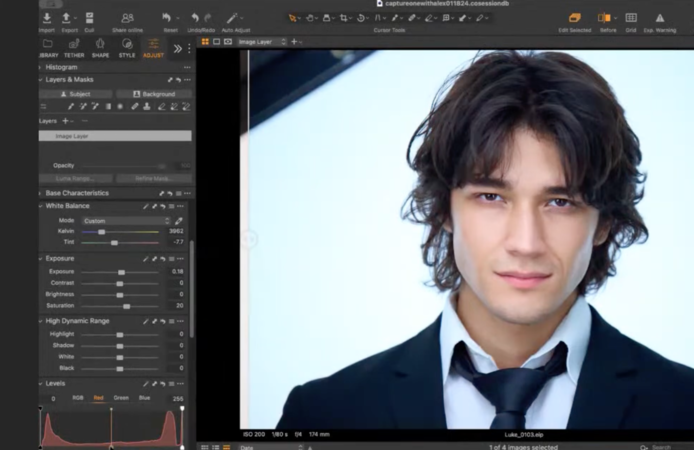Click the Share online icon
694x450 pixels.
[127, 18]
